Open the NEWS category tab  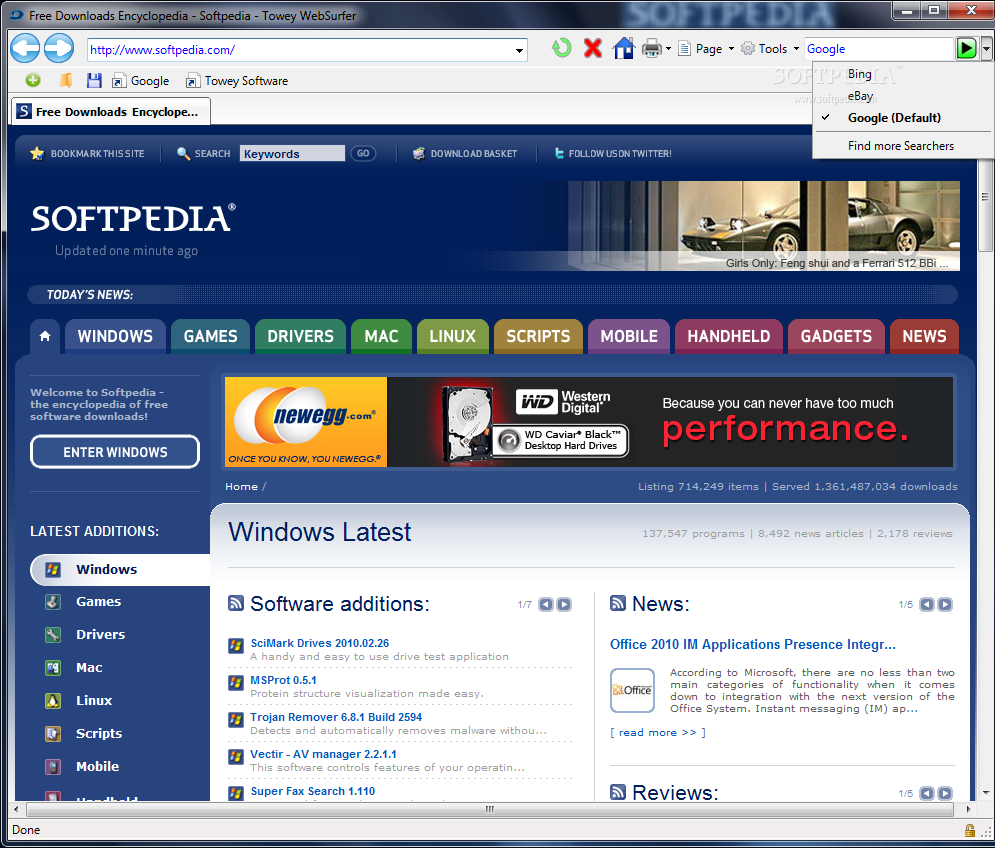[924, 336]
